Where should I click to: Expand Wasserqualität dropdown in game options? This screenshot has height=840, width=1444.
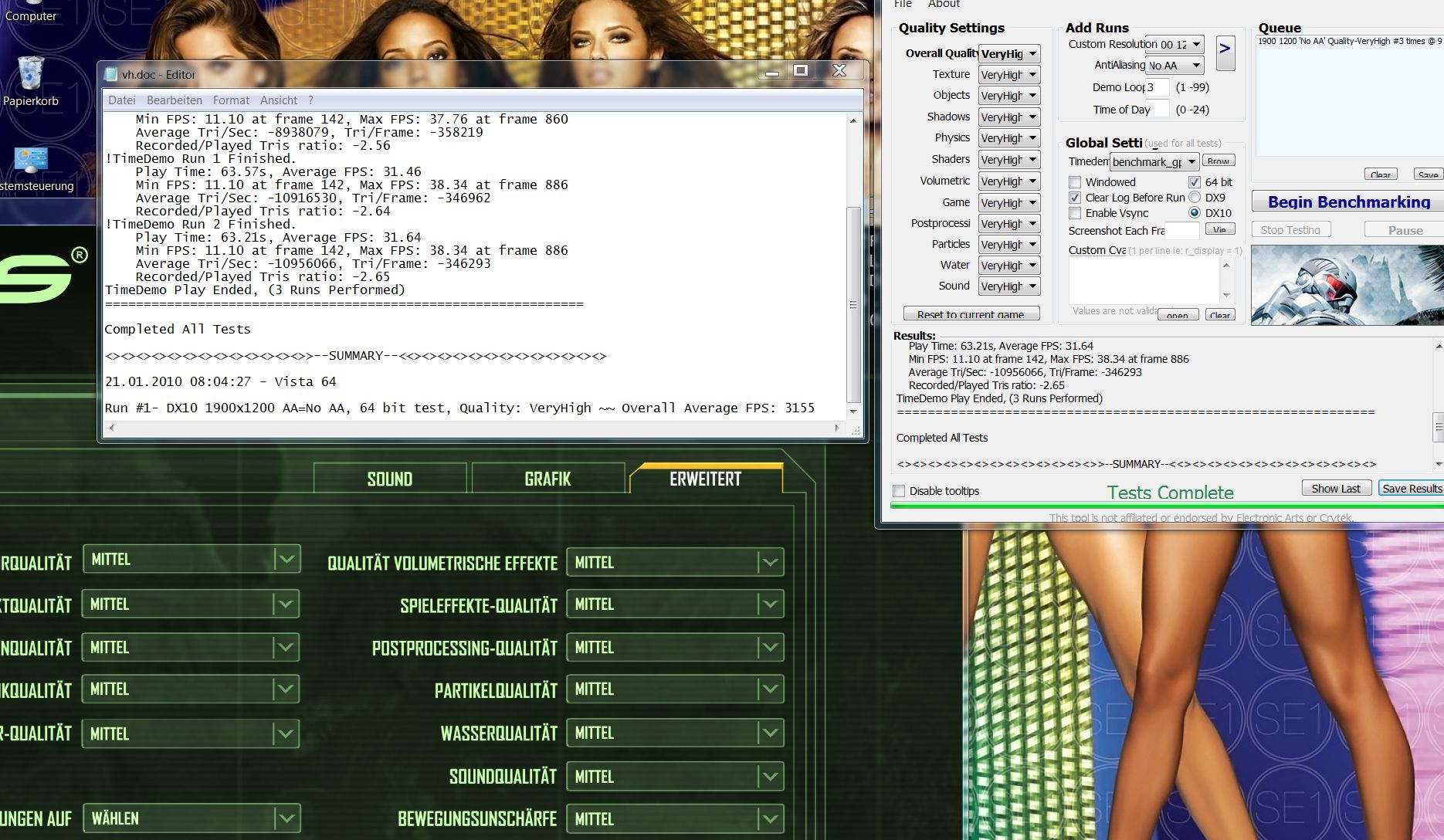coord(769,733)
